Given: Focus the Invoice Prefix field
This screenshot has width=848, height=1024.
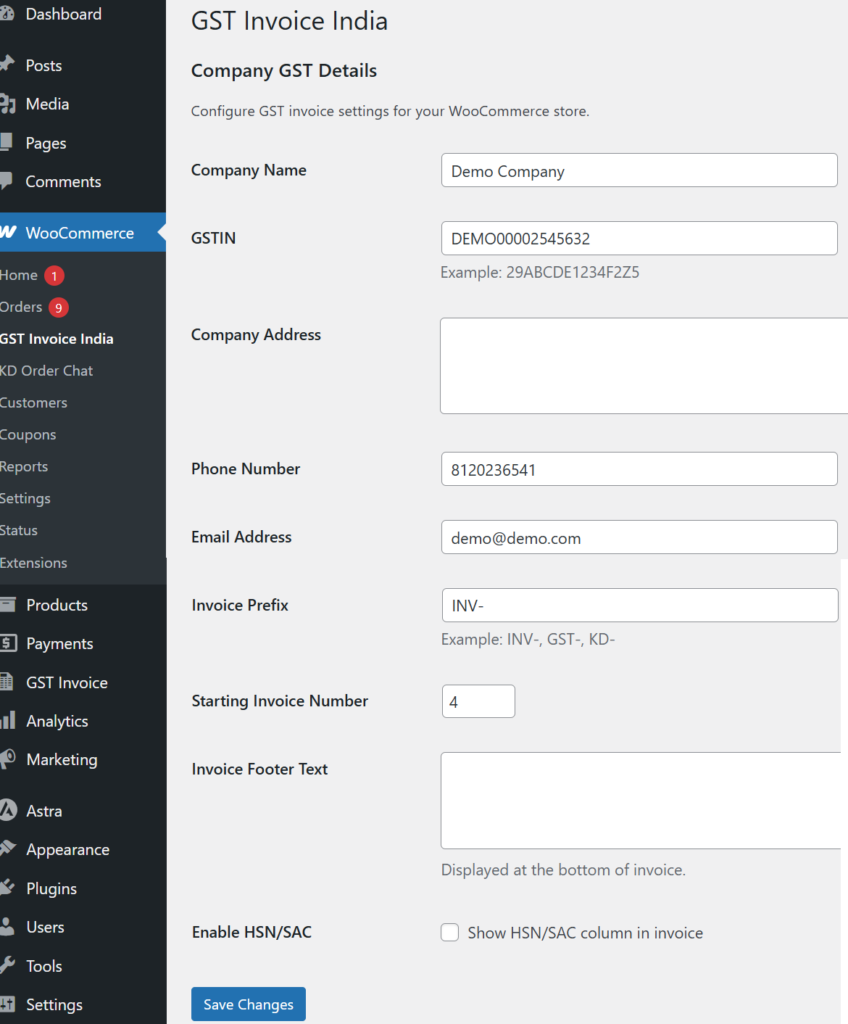Looking at the screenshot, I should point(640,605).
